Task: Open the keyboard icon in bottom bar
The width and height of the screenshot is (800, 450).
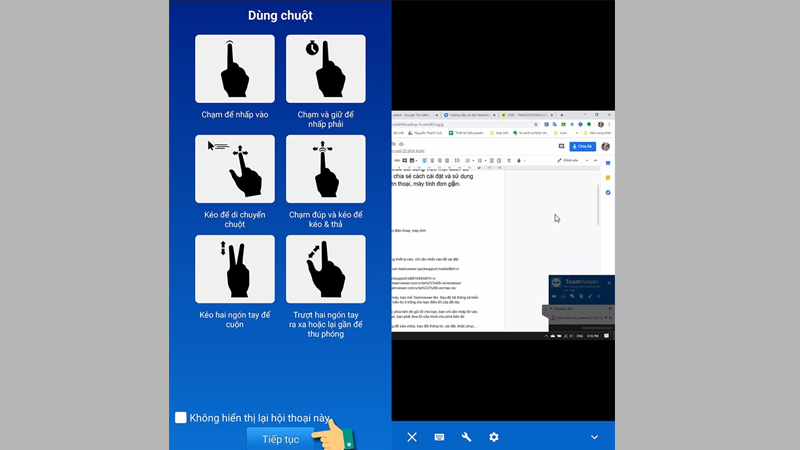Action: [439, 437]
